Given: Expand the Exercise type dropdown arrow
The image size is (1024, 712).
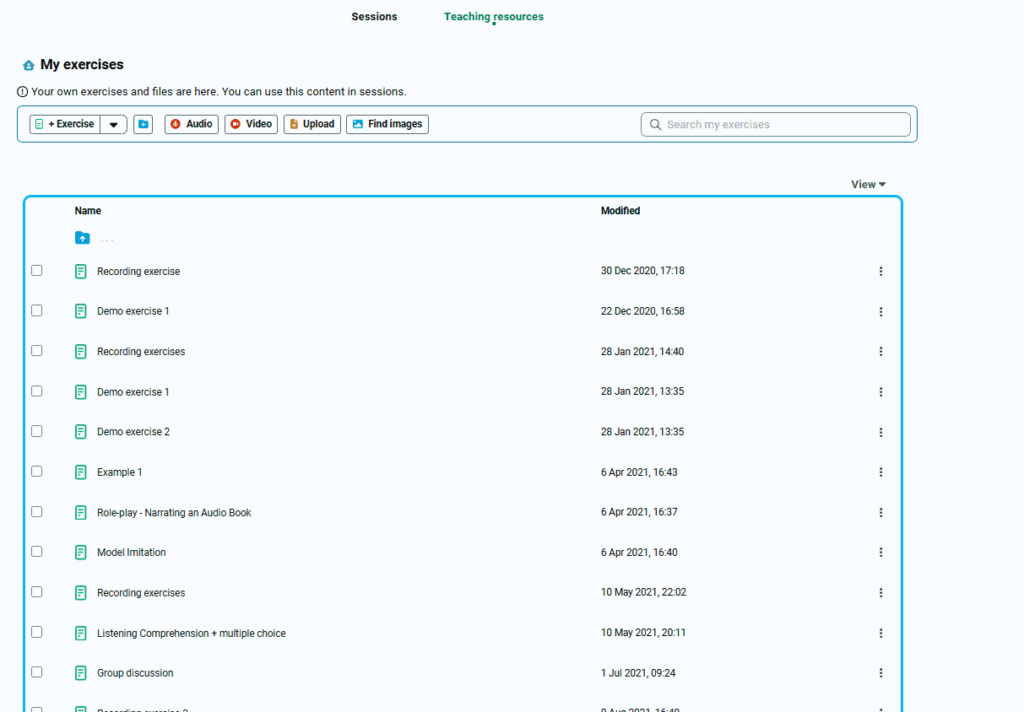Looking at the screenshot, I should tap(113, 125).
